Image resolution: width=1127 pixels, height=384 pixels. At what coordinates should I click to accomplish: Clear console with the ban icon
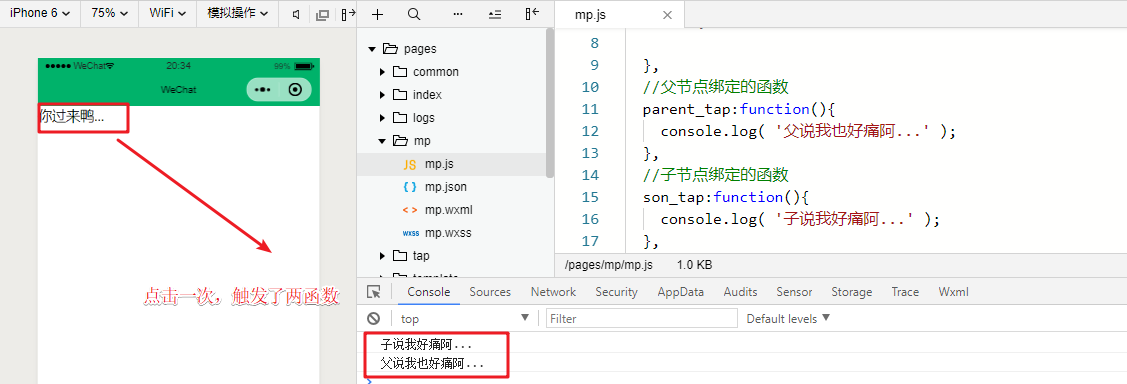pos(374,319)
